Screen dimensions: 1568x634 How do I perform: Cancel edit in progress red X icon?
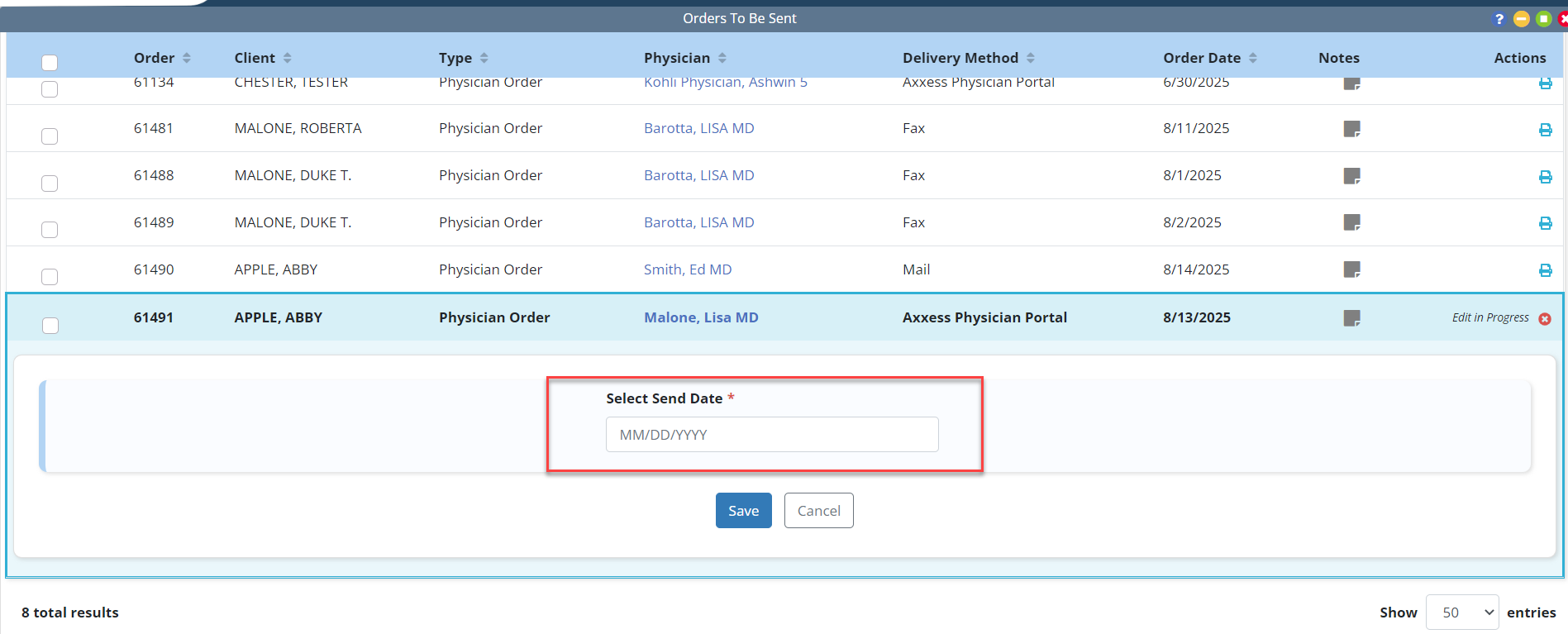tap(1544, 319)
